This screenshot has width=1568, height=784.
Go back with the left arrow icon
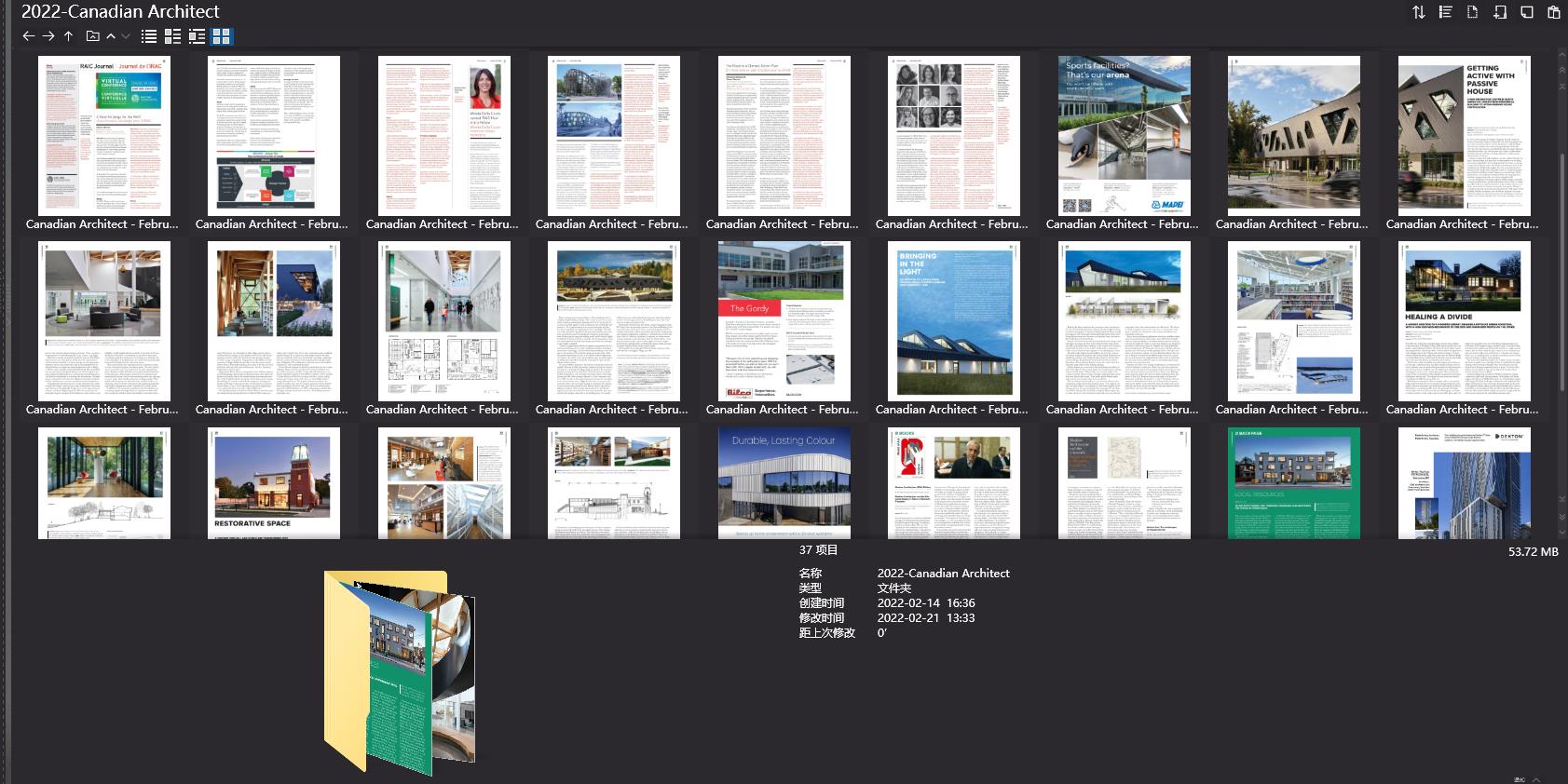tap(28, 36)
